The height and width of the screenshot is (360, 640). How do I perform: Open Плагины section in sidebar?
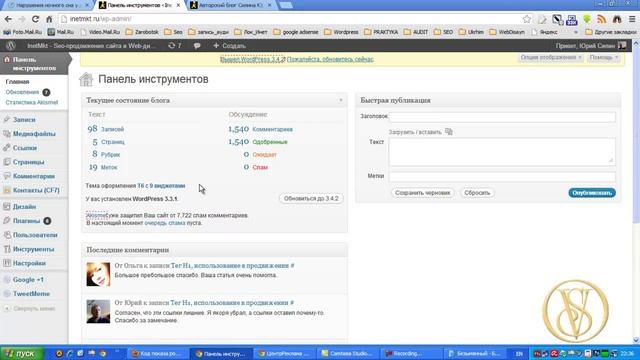(26, 221)
